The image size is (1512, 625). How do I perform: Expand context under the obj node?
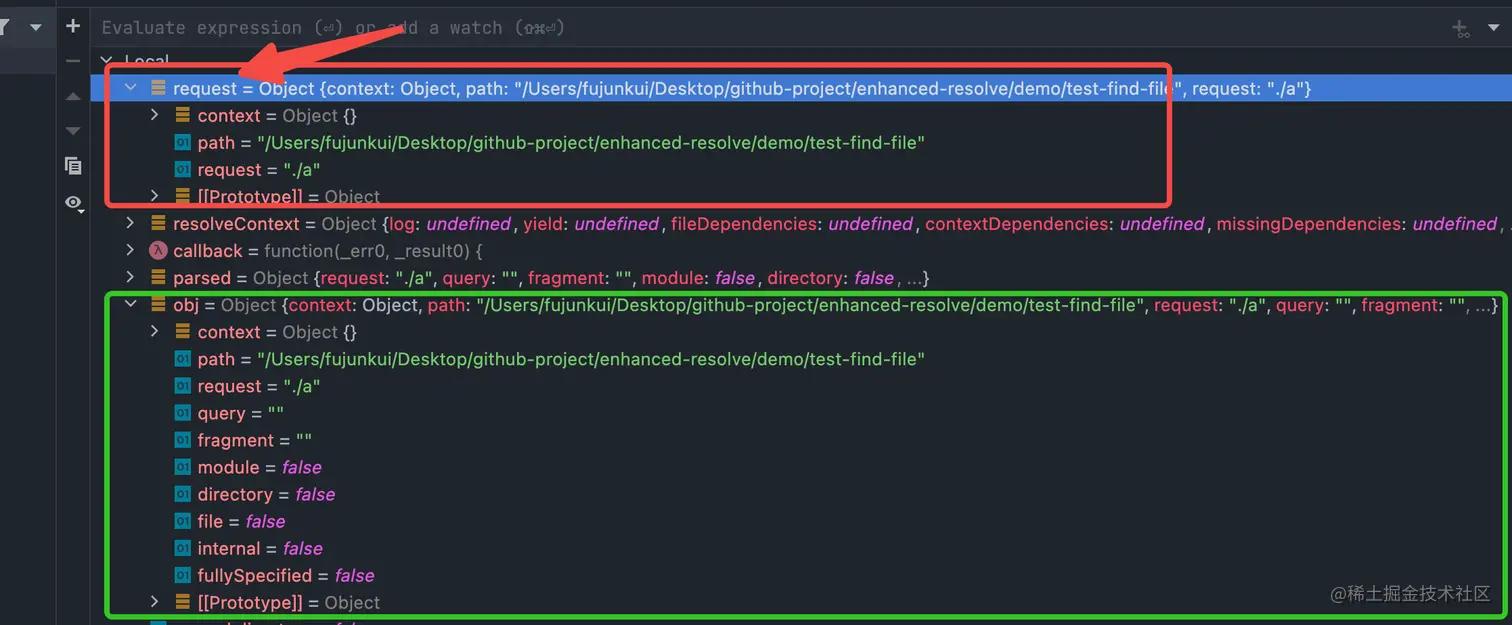(x=155, y=332)
